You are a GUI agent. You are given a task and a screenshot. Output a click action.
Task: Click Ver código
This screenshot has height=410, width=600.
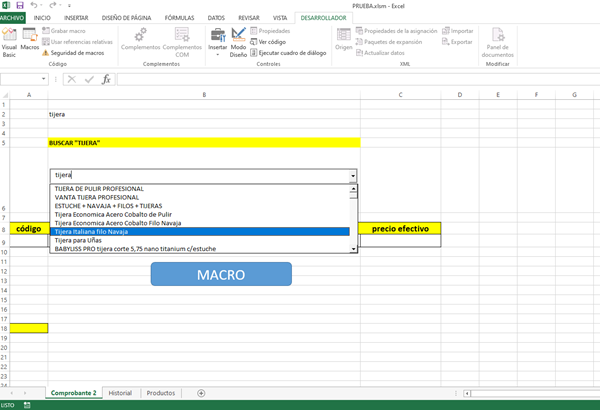coord(268,42)
